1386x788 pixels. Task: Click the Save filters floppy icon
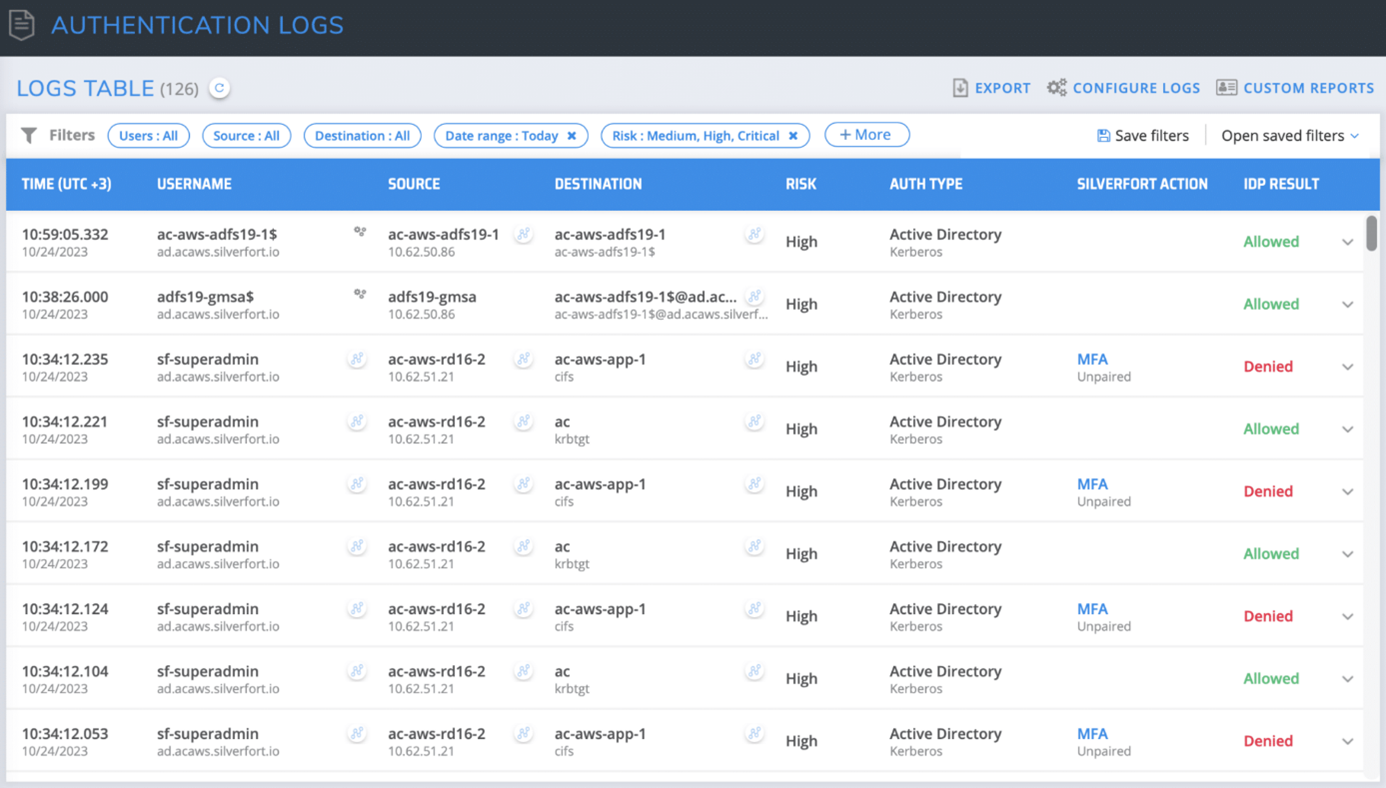point(1103,135)
